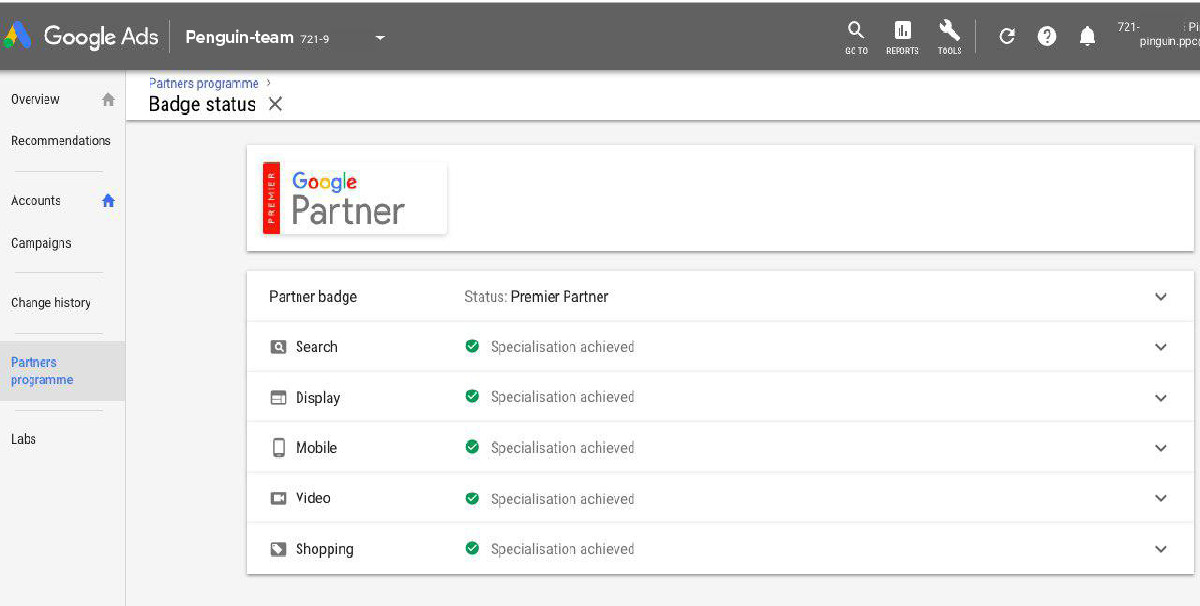Click the account email at top right
Screen dimensions: 1200x606
[x=1169, y=44]
